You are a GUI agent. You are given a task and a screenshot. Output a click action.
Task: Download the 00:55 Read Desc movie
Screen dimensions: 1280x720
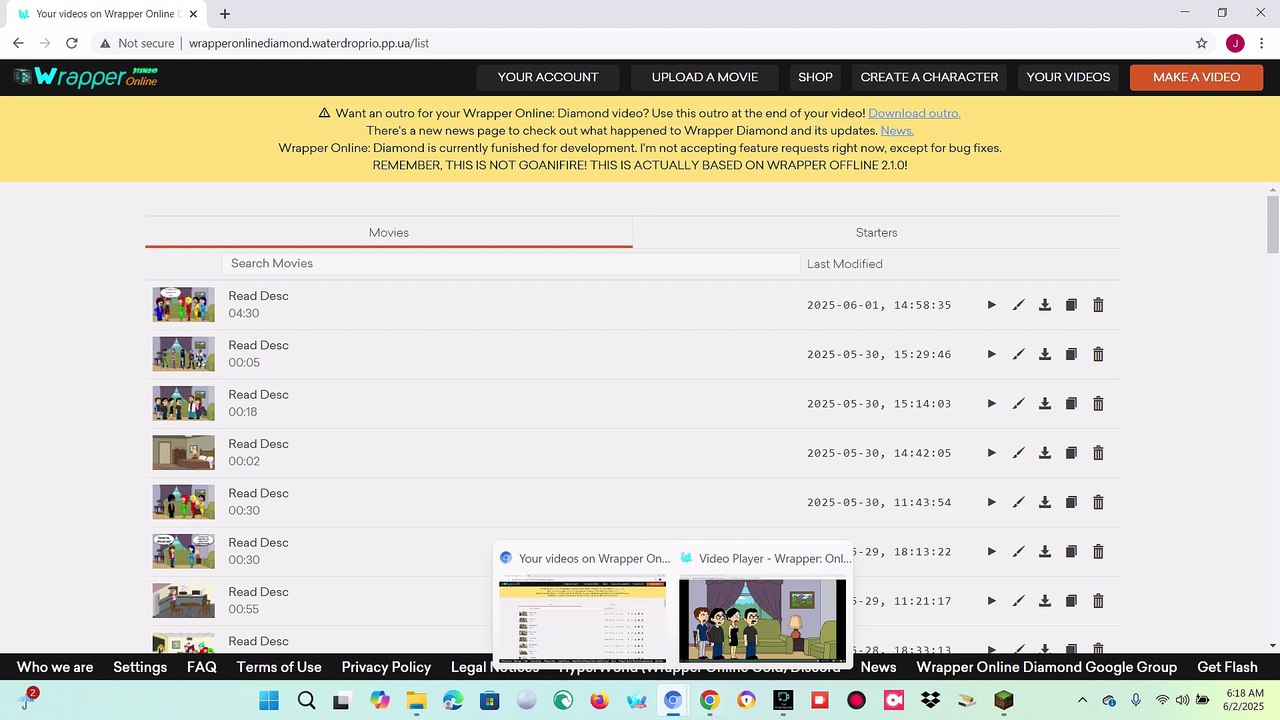click(1045, 601)
